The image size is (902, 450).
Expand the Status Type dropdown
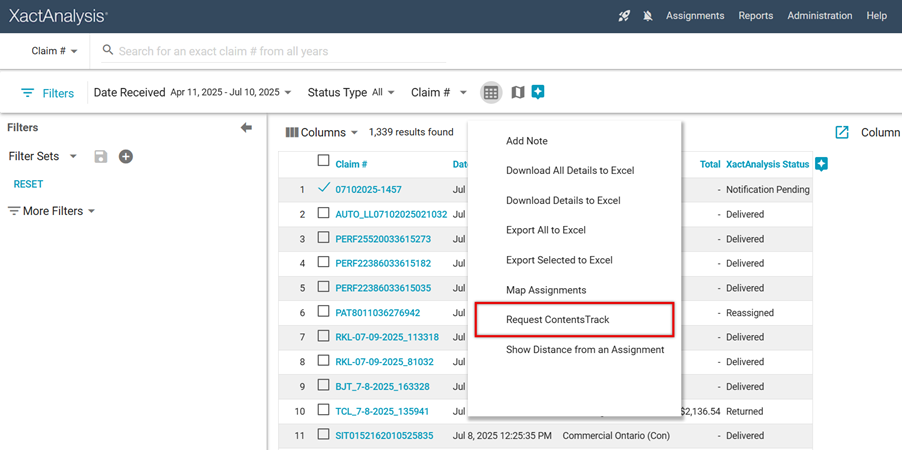pos(351,92)
